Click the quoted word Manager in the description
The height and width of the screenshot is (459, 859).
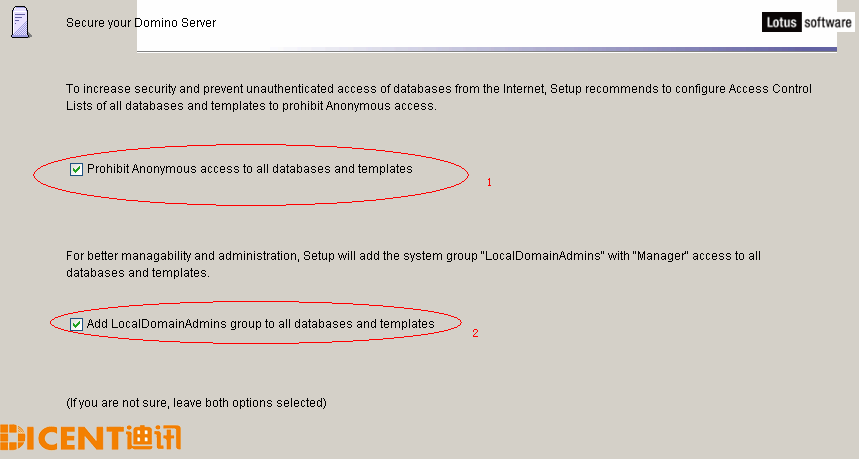661,256
